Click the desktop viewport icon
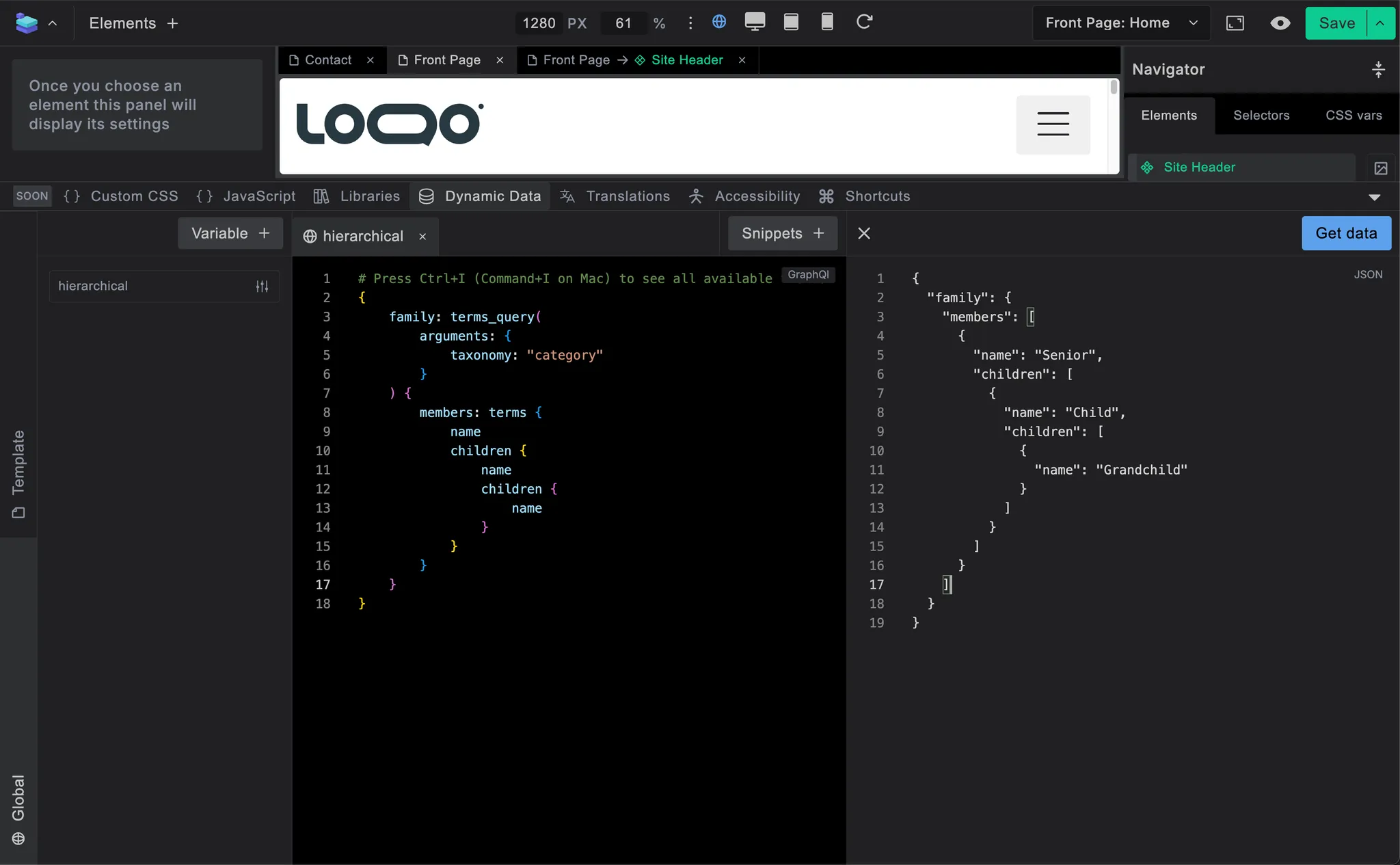1400x865 pixels. [x=755, y=22]
